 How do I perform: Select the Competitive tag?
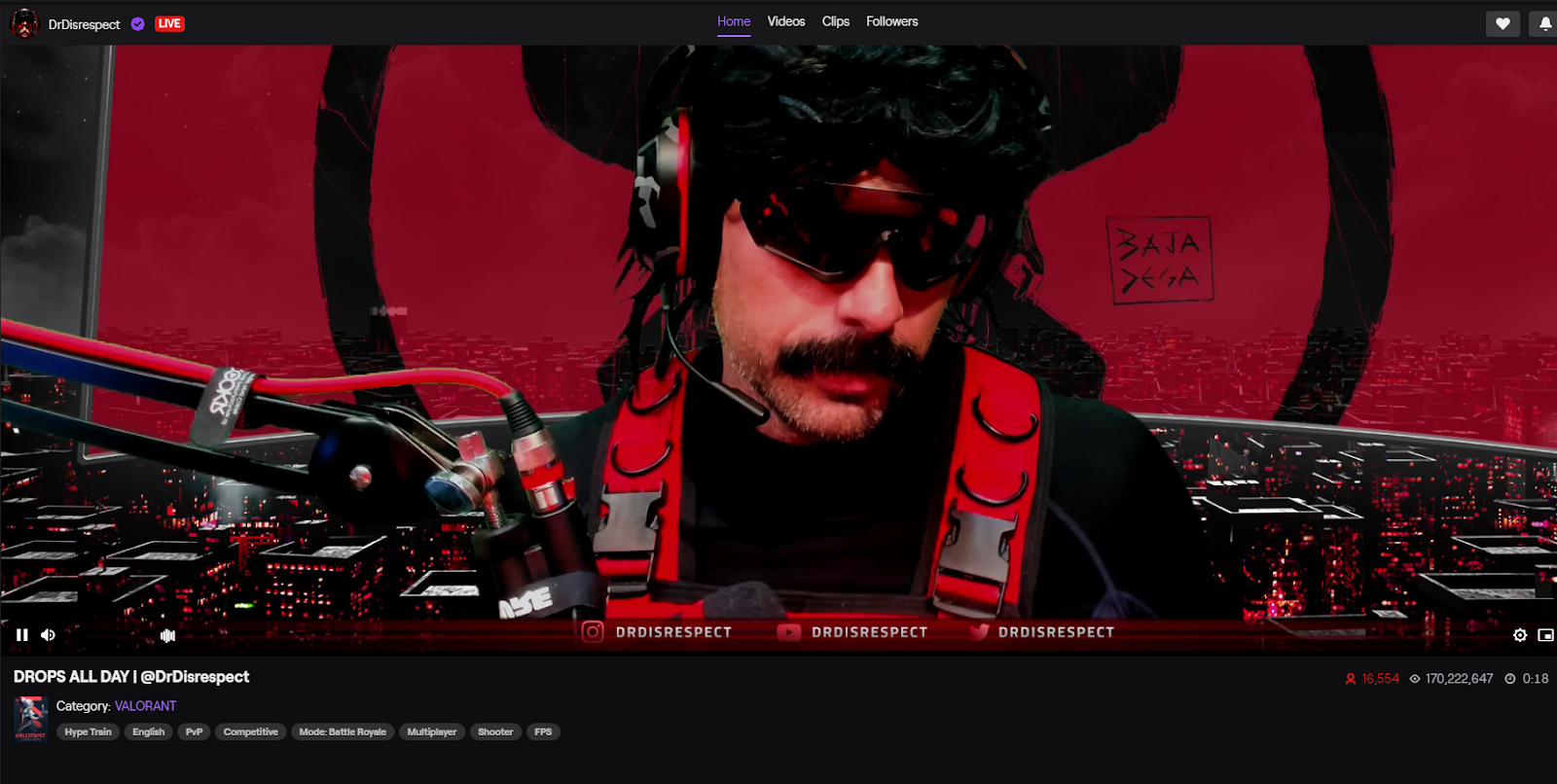tap(251, 731)
